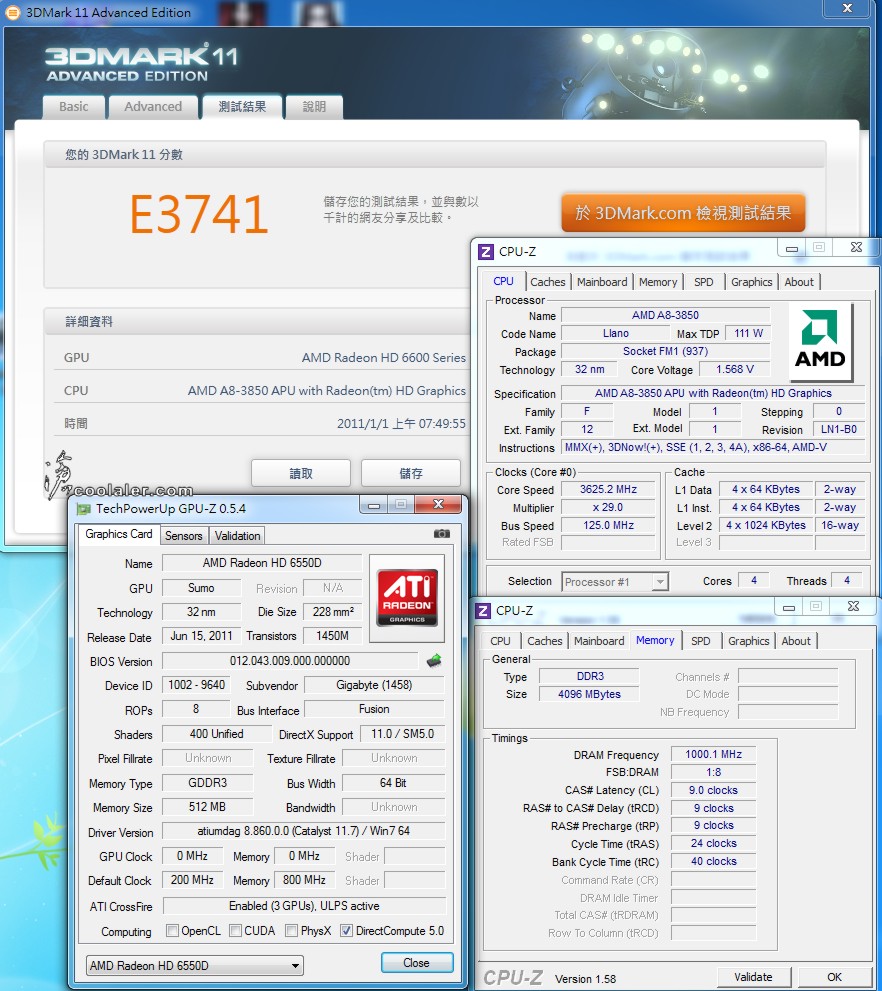Click DRAM Frequency value 1000.1 MHz
Screen dimensions: 882x991
tap(713, 754)
